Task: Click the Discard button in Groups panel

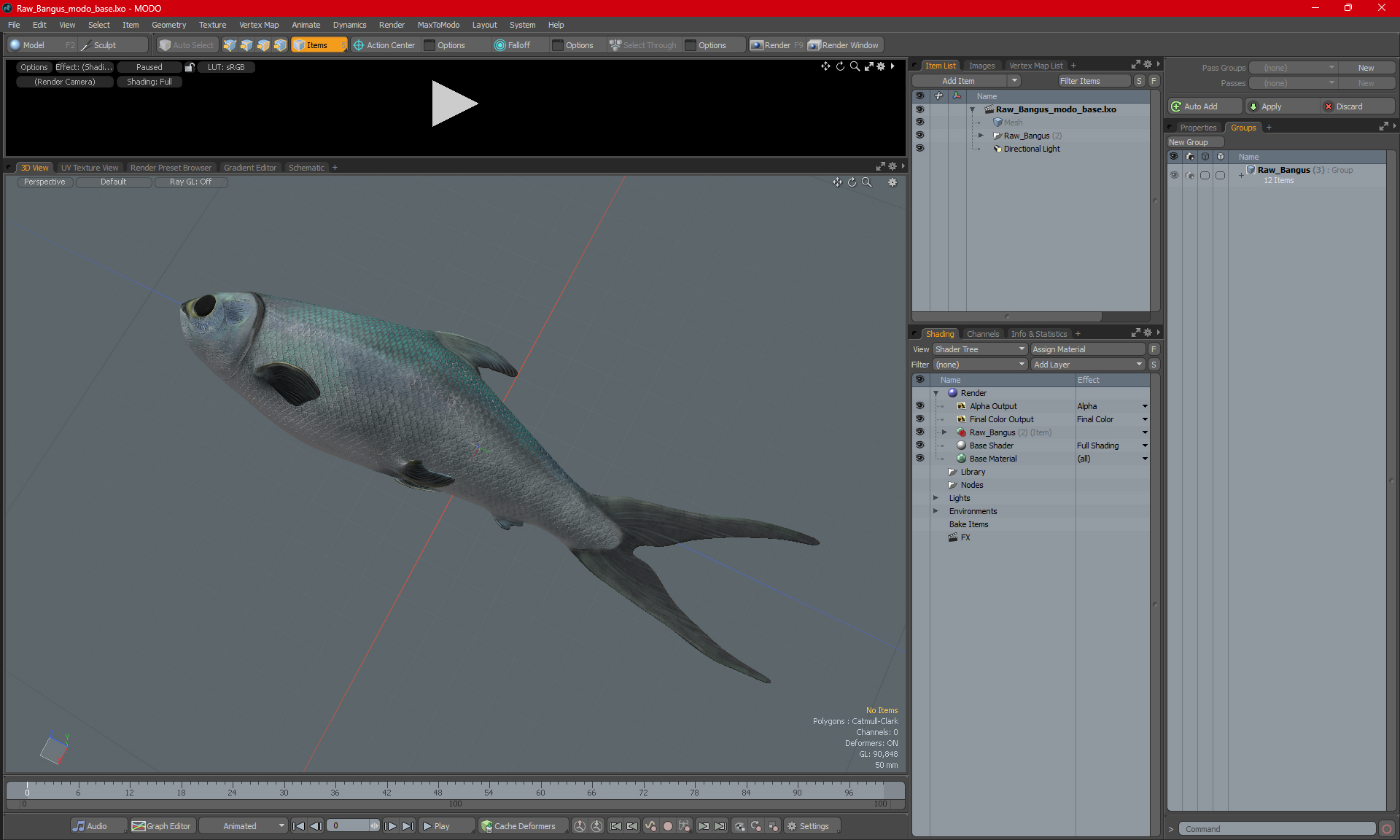Action: click(1350, 106)
